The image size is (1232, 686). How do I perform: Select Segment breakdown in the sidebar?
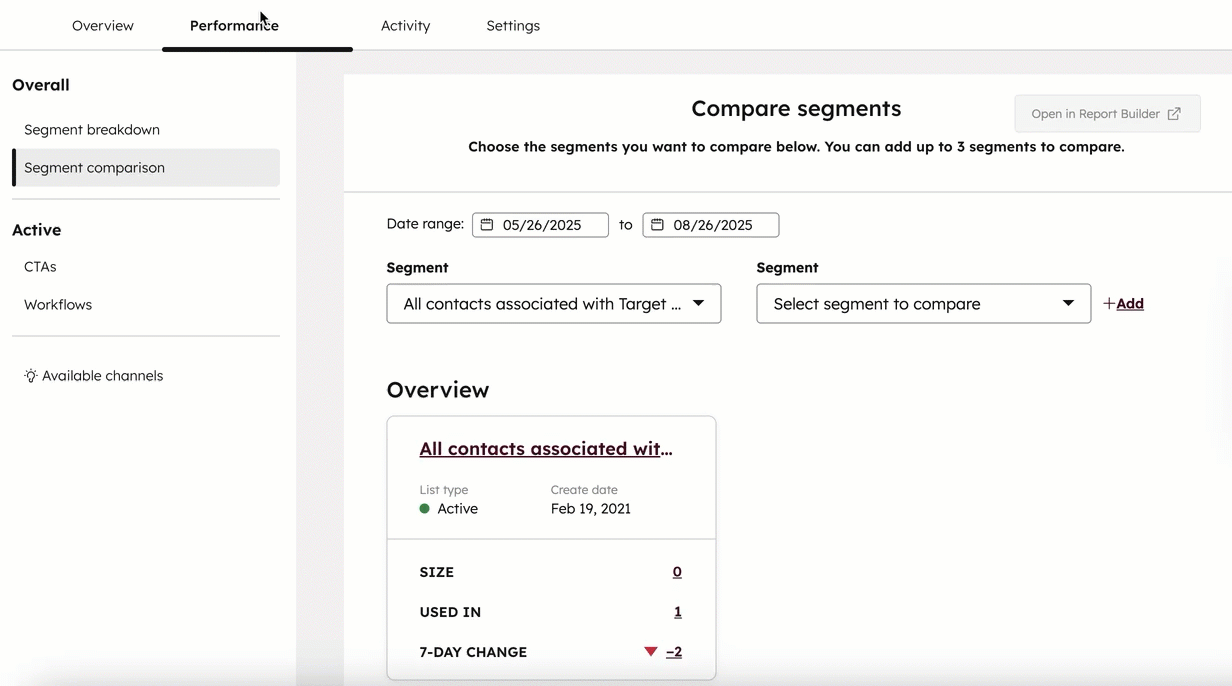pos(91,129)
